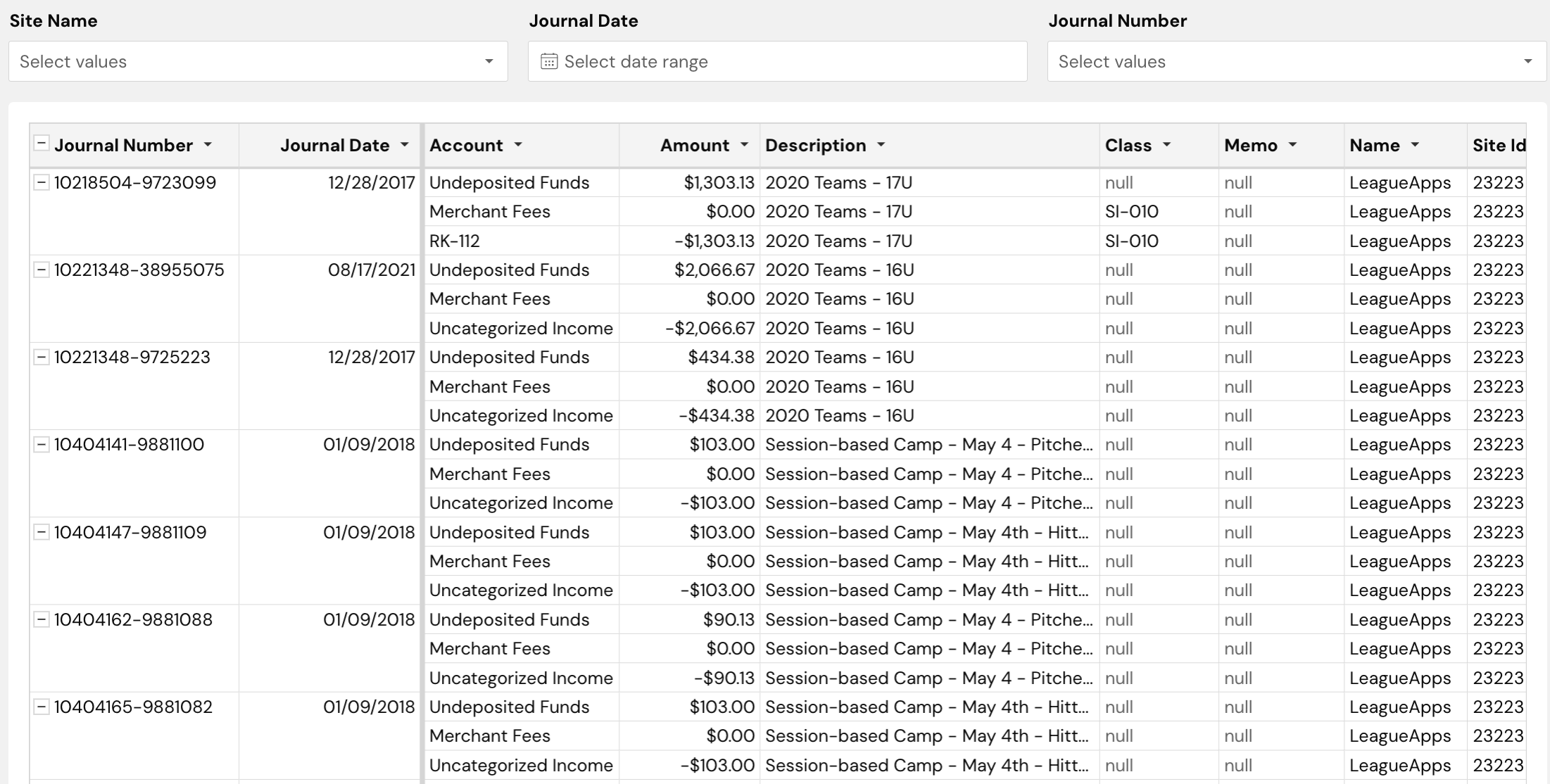Image resolution: width=1550 pixels, height=784 pixels.
Task: Open the Name column menu arrow
Action: click(1417, 145)
